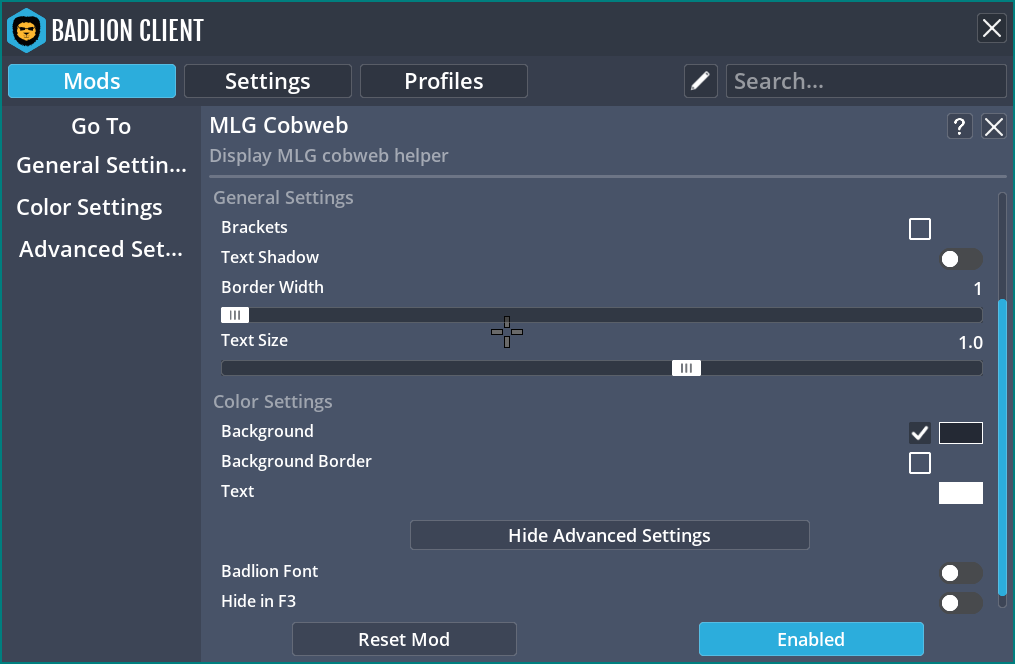Toggle the Text Shadow switch
The image size is (1015, 664).
pos(961,259)
